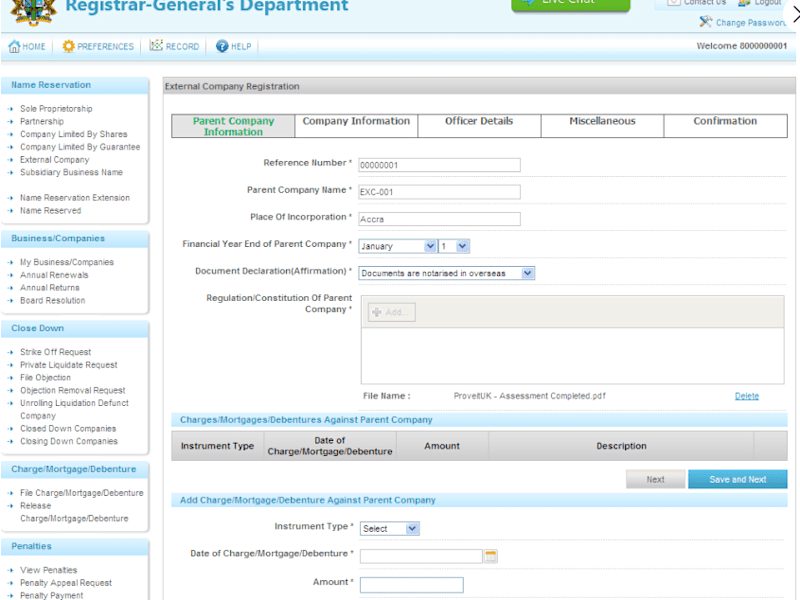This screenshot has height=600, width=800.
Task: Click the Contact Us link
Action: [x=705, y=3]
